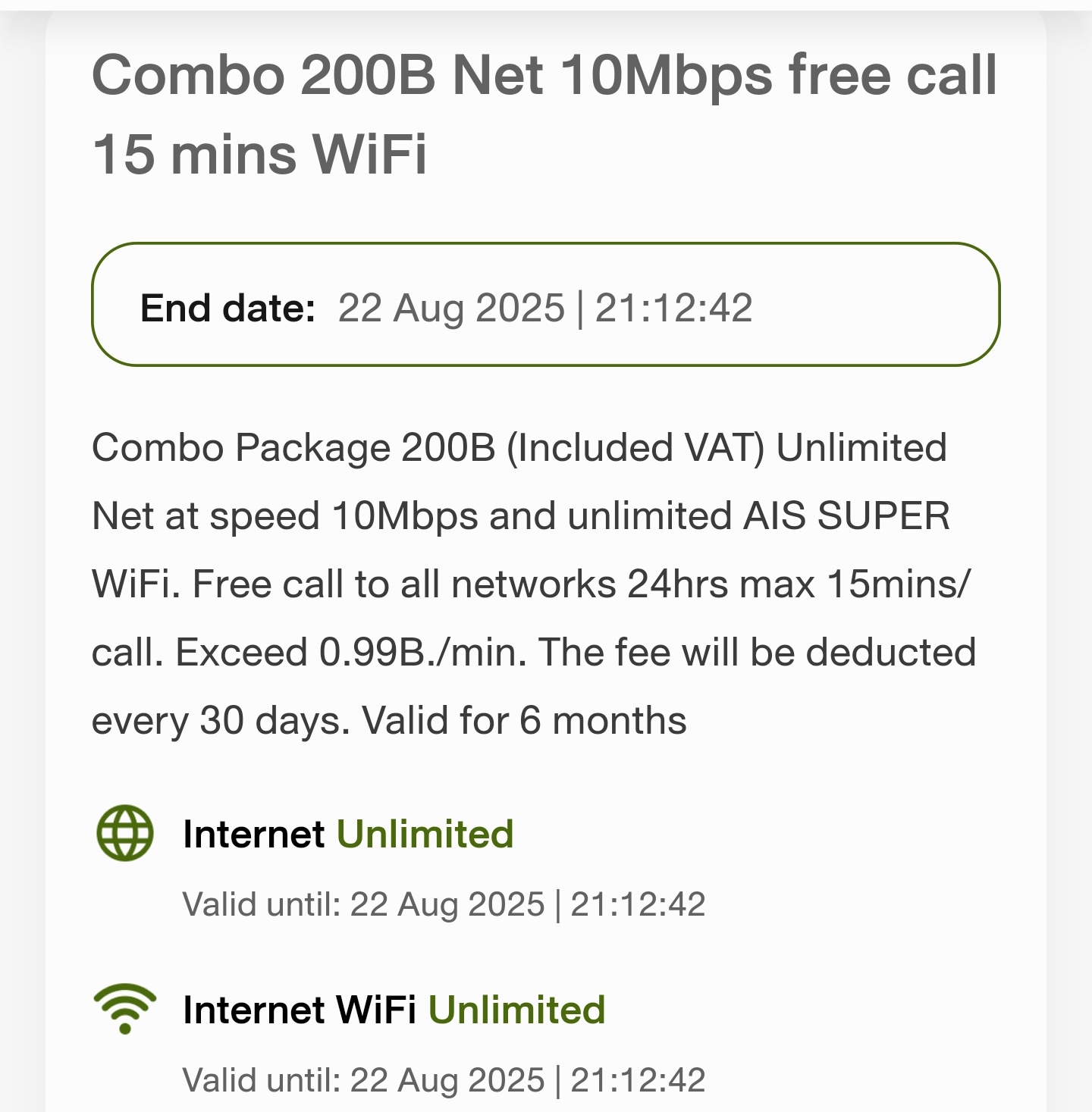Click green 'Unlimited' beside Internet
Screen dimensions: 1092x1112
(x=425, y=834)
